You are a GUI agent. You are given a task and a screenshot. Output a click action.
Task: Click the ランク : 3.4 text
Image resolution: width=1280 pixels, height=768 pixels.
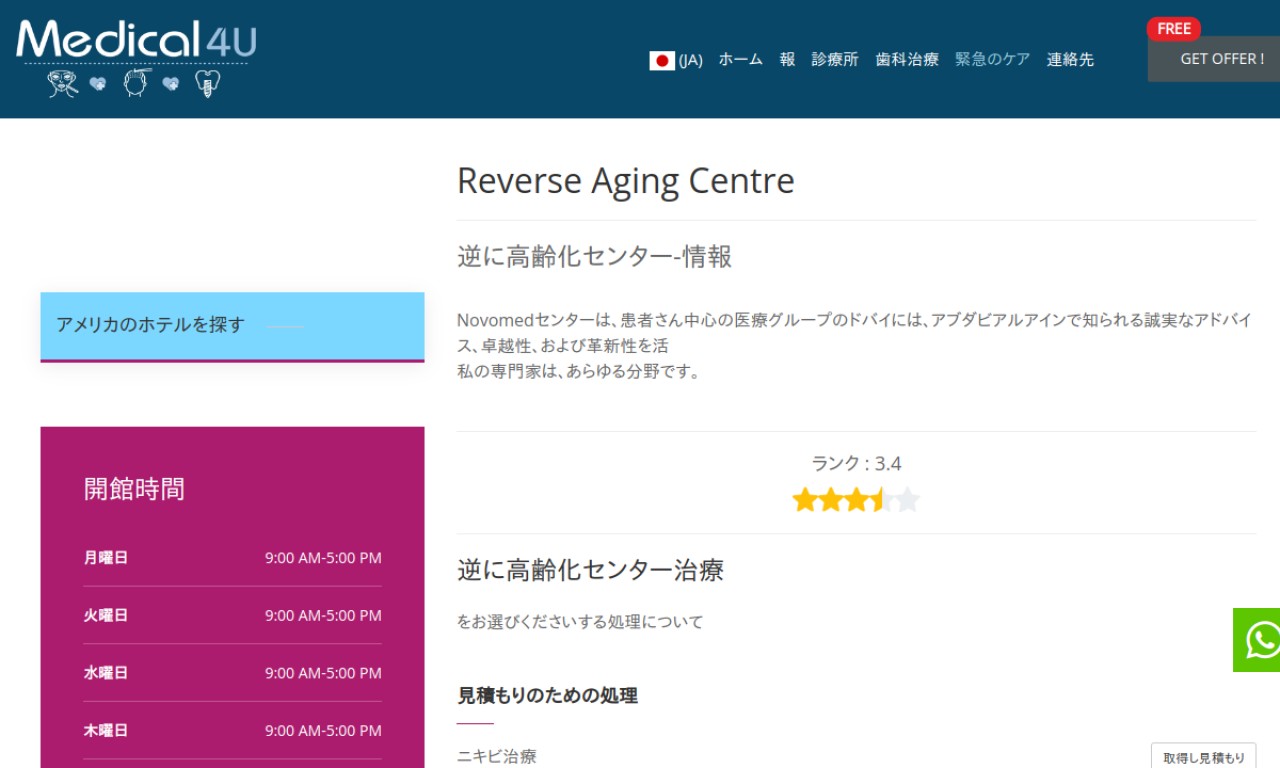[856, 464]
